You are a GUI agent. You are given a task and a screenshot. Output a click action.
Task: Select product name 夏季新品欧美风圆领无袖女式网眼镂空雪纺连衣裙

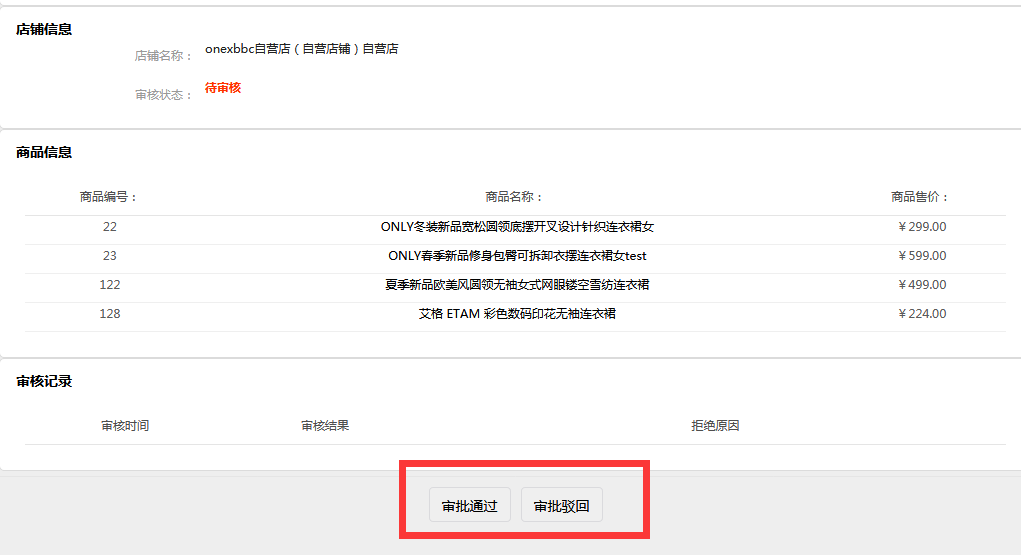517,285
